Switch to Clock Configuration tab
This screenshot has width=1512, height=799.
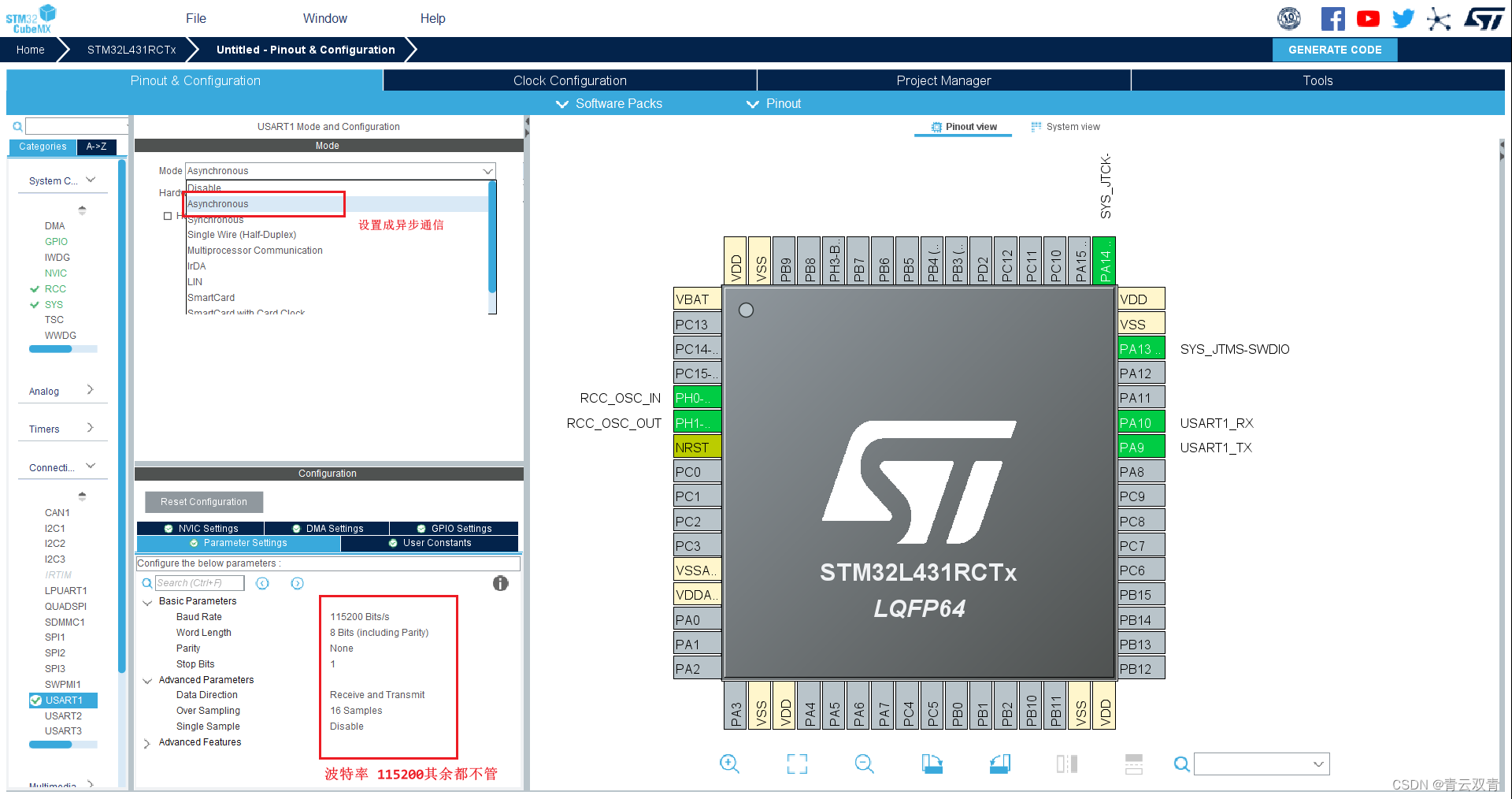(x=570, y=80)
